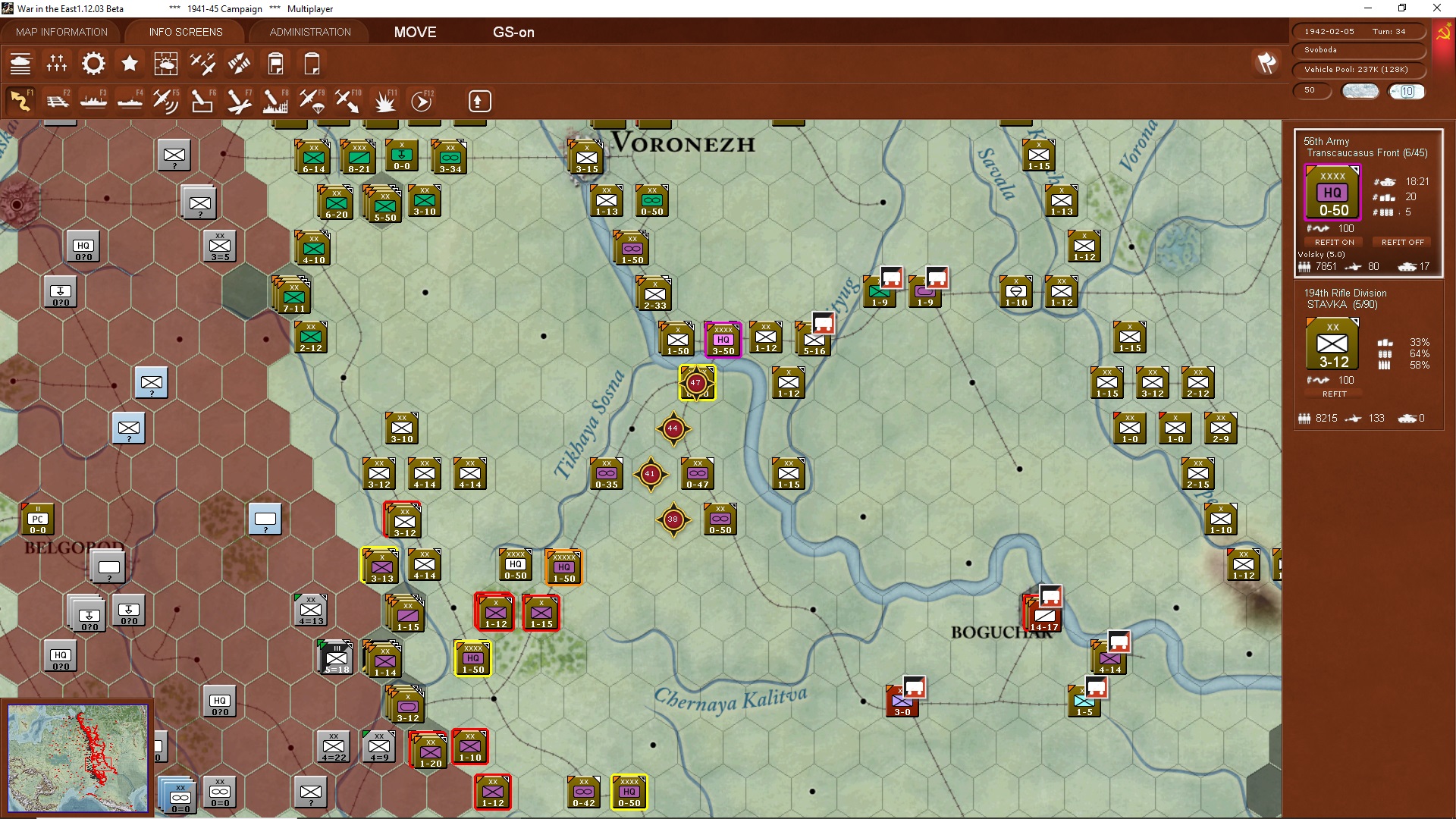Select the F8 bomb city mode

[275, 101]
